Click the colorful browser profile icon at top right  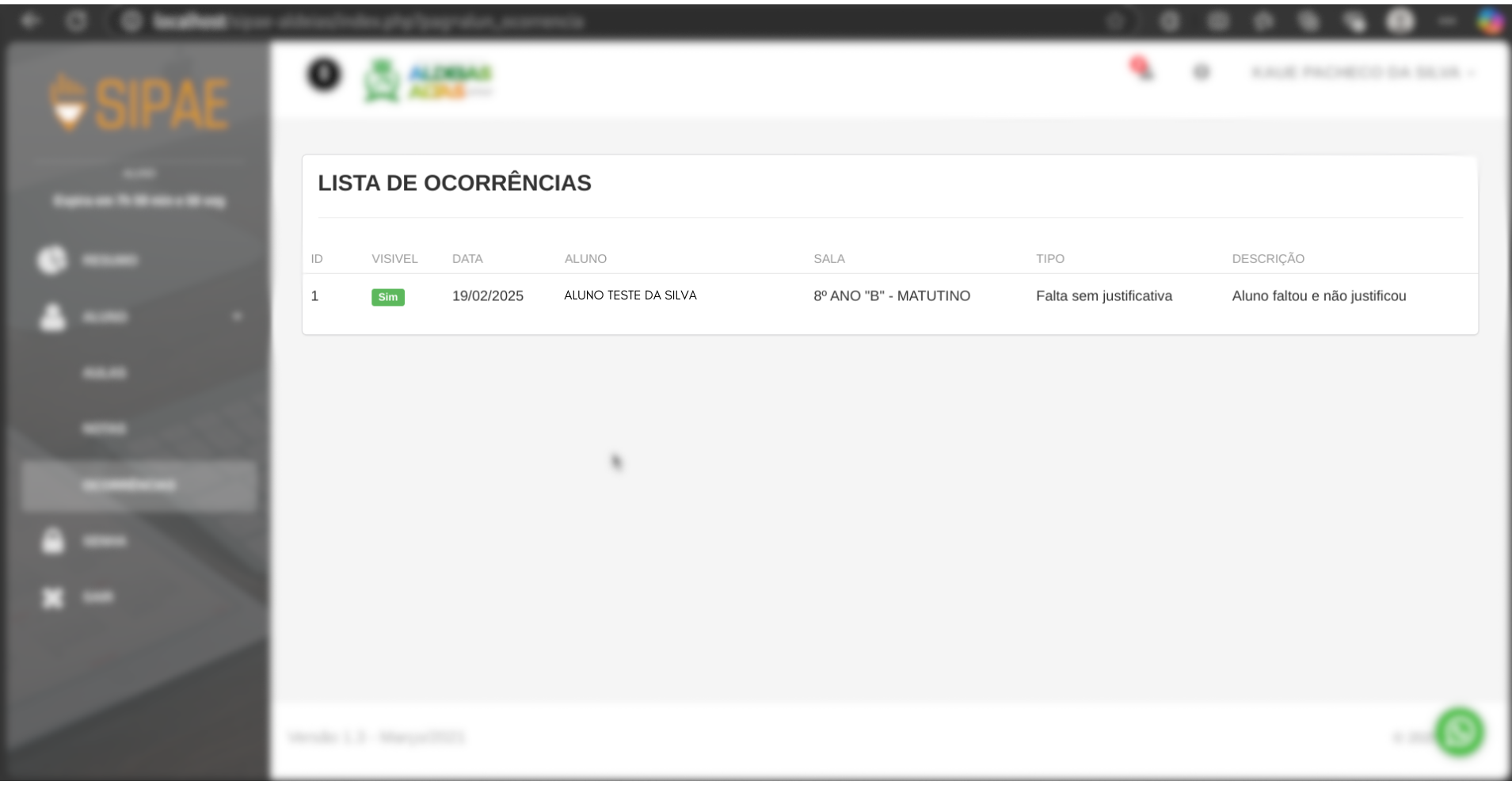tap(1491, 21)
